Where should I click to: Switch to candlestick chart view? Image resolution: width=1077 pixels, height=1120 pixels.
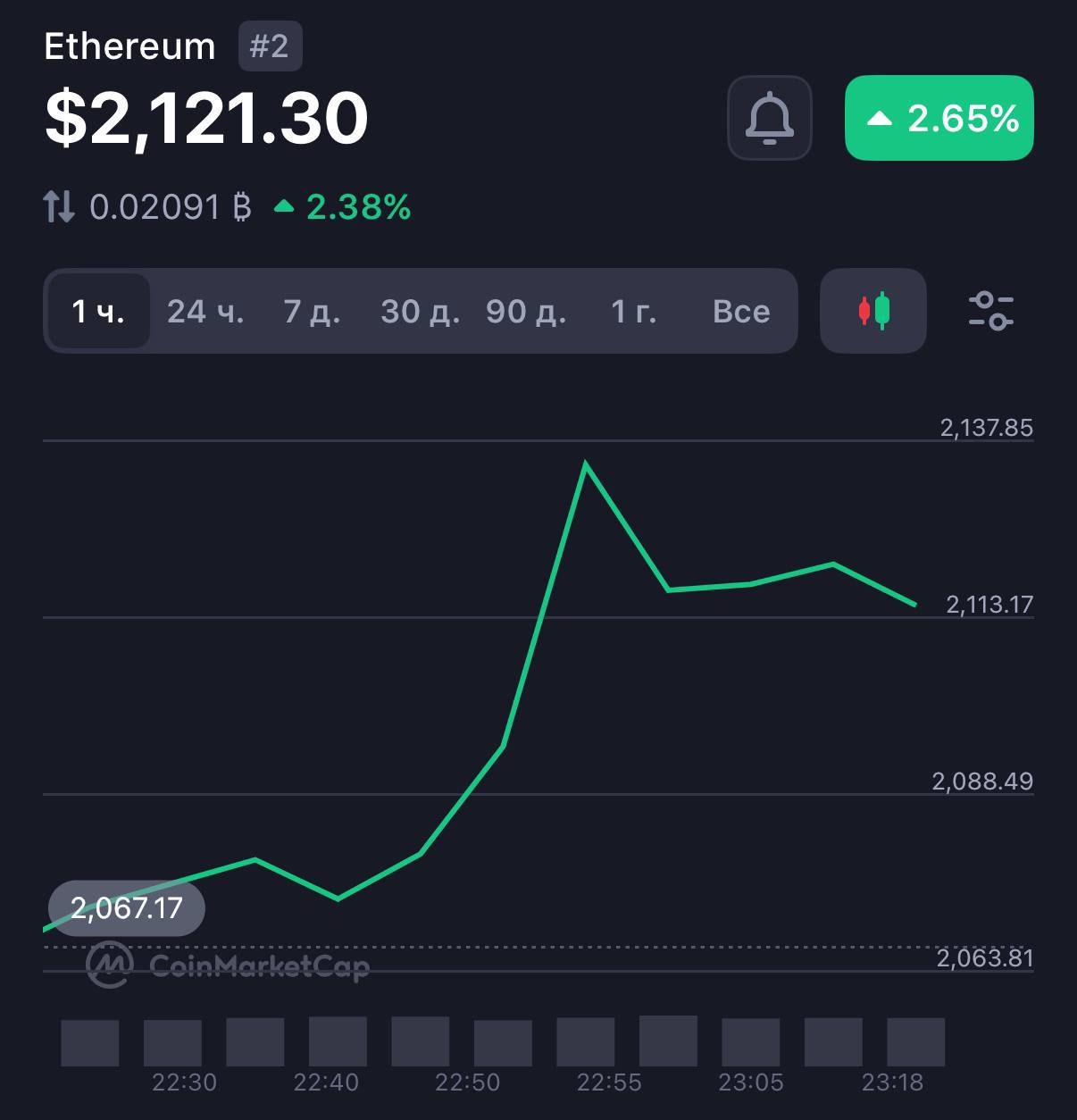[873, 311]
